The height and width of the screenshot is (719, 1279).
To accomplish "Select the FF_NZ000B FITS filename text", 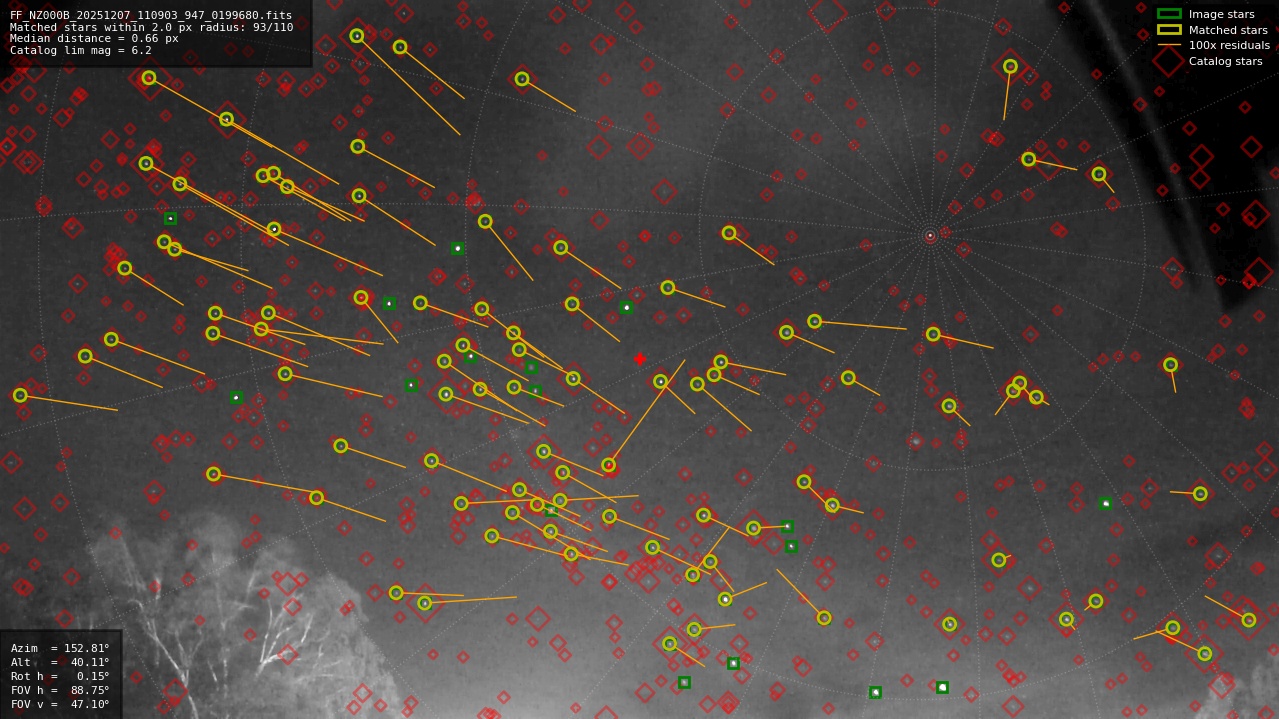I will (151, 16).
